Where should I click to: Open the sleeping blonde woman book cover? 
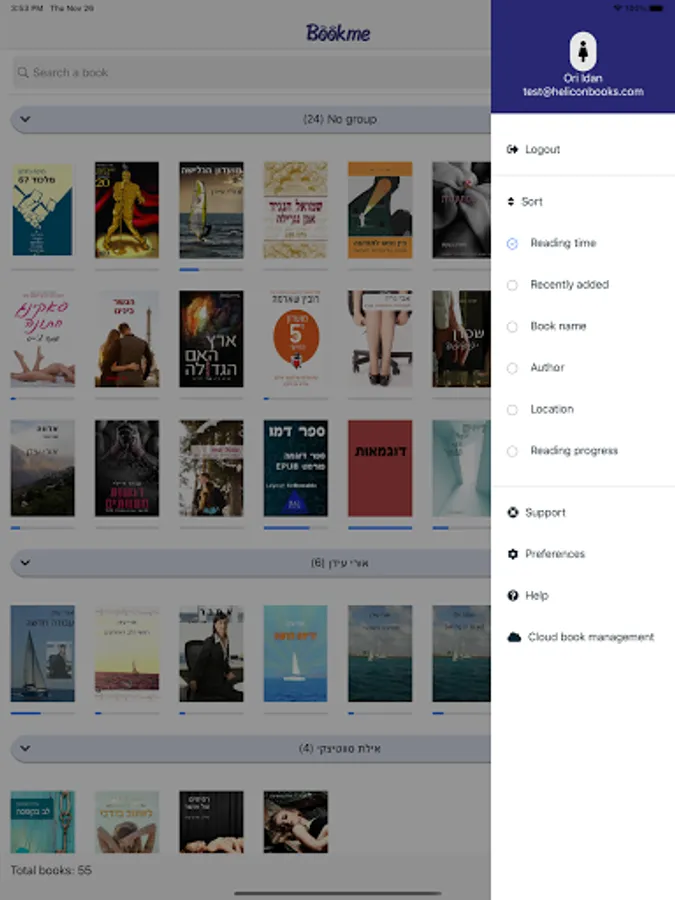click(296, 822)
